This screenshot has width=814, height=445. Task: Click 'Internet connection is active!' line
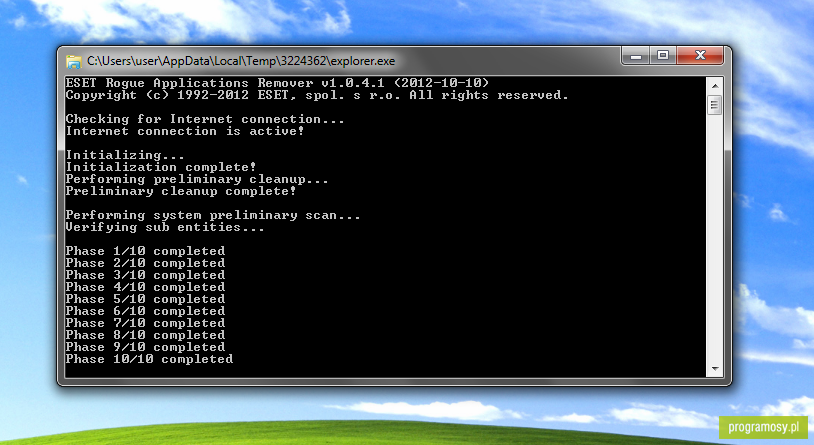point(185,131)
